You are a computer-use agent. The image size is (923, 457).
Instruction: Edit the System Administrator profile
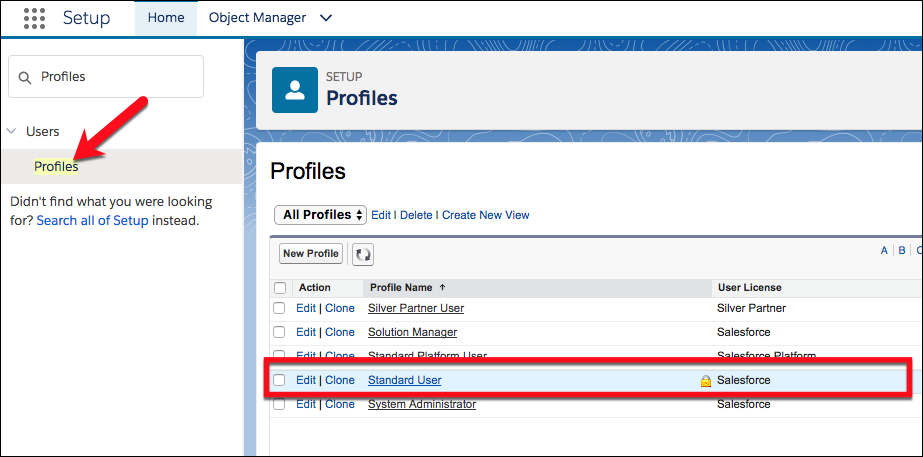coord(306,405)
